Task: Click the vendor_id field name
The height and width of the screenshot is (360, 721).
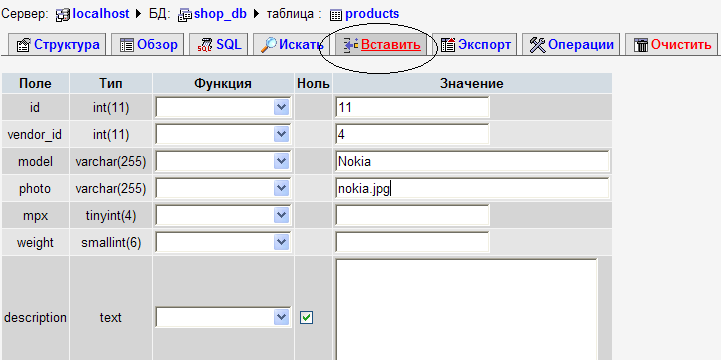Action: pos(35,135)
